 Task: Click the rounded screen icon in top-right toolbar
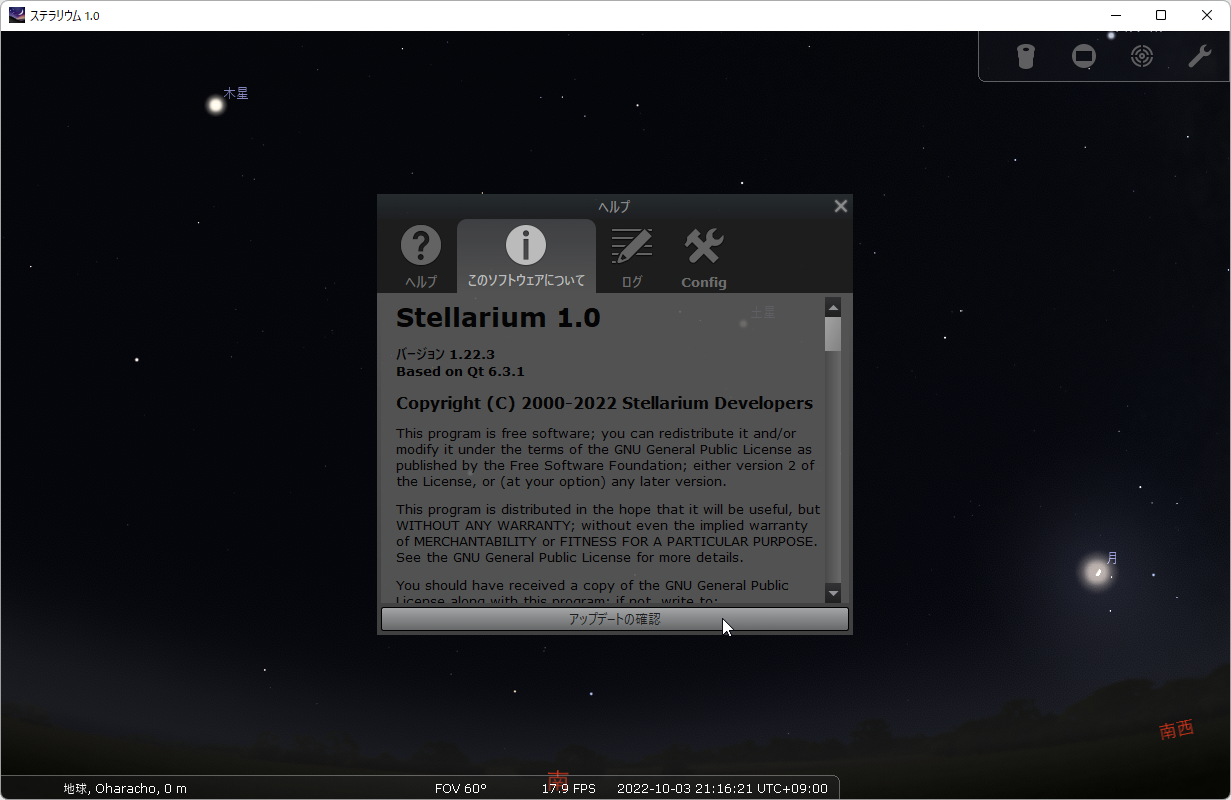(1084, 56)
